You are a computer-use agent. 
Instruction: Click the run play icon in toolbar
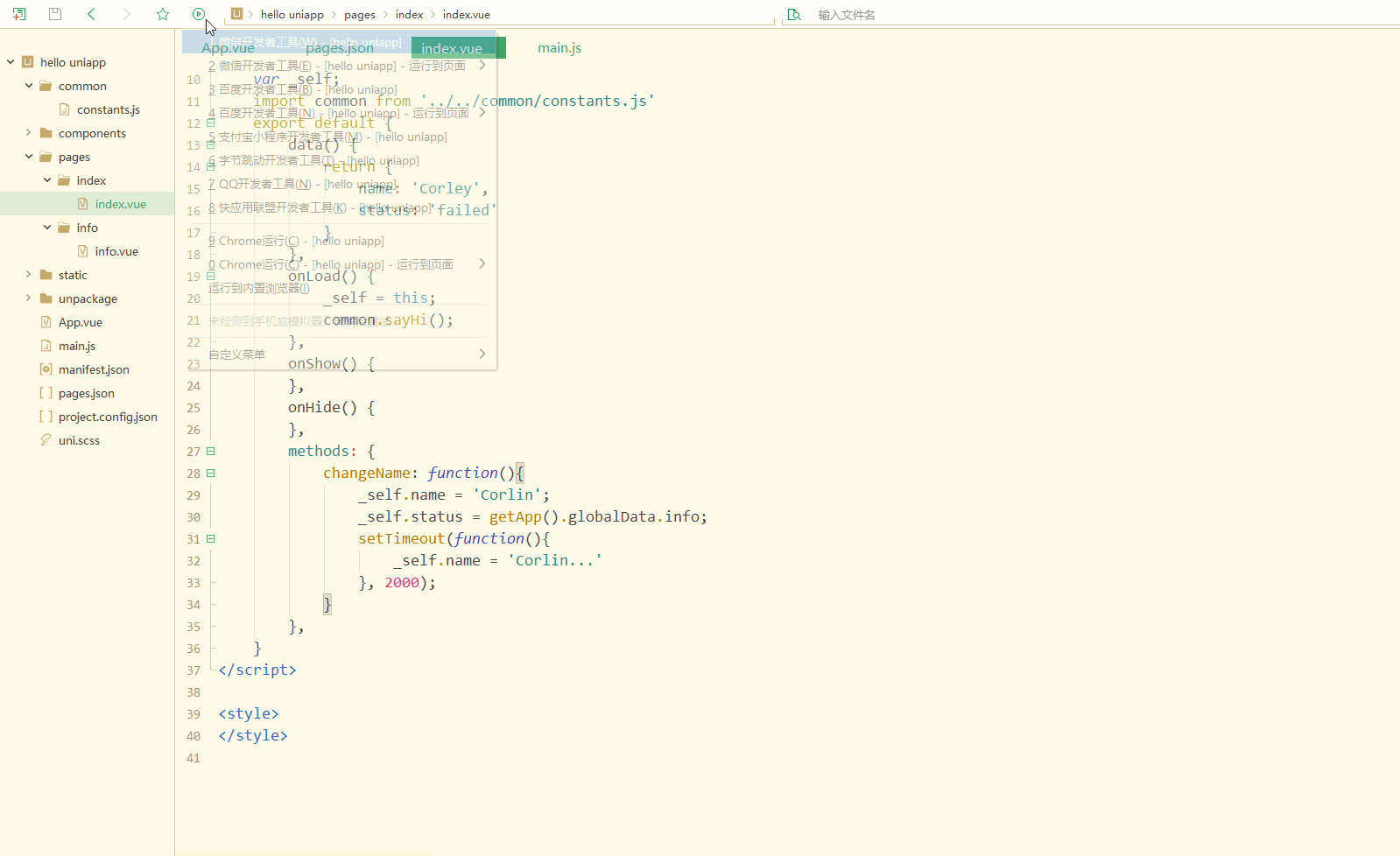point(199,14)
